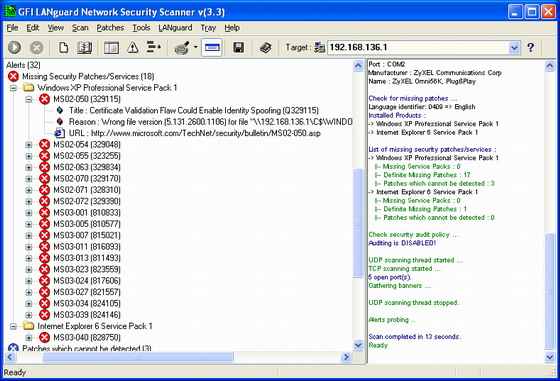Click the table view toolbar icon
Image resolution: width=560 pixels, height=381 pixels.
click(111, 47)
